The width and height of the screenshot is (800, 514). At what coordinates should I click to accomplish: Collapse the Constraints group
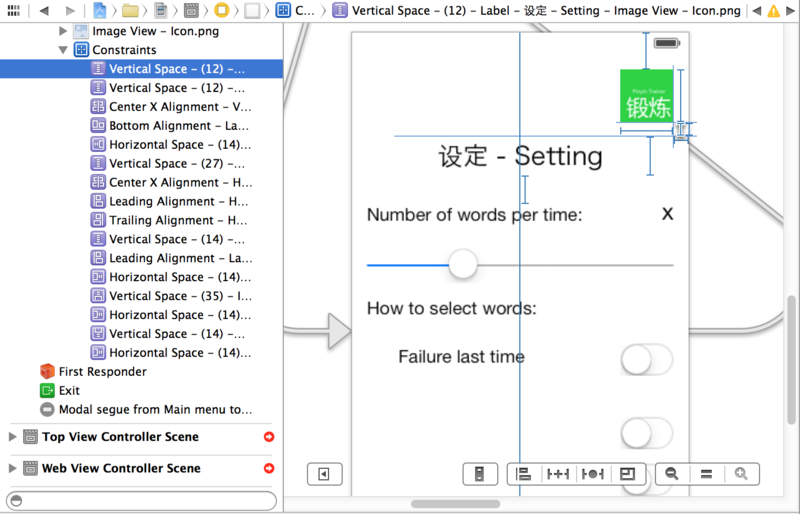tap(63, 50)
